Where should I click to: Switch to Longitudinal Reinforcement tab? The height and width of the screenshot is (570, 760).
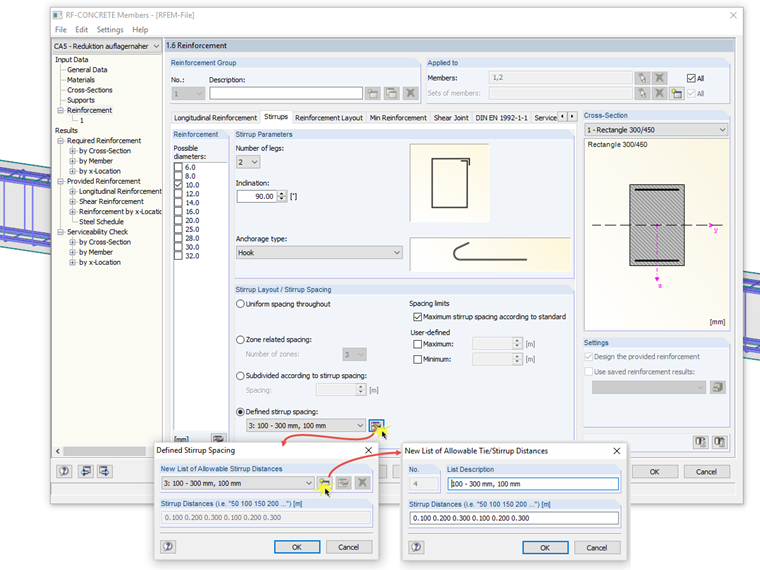click(x=215, y=118)
